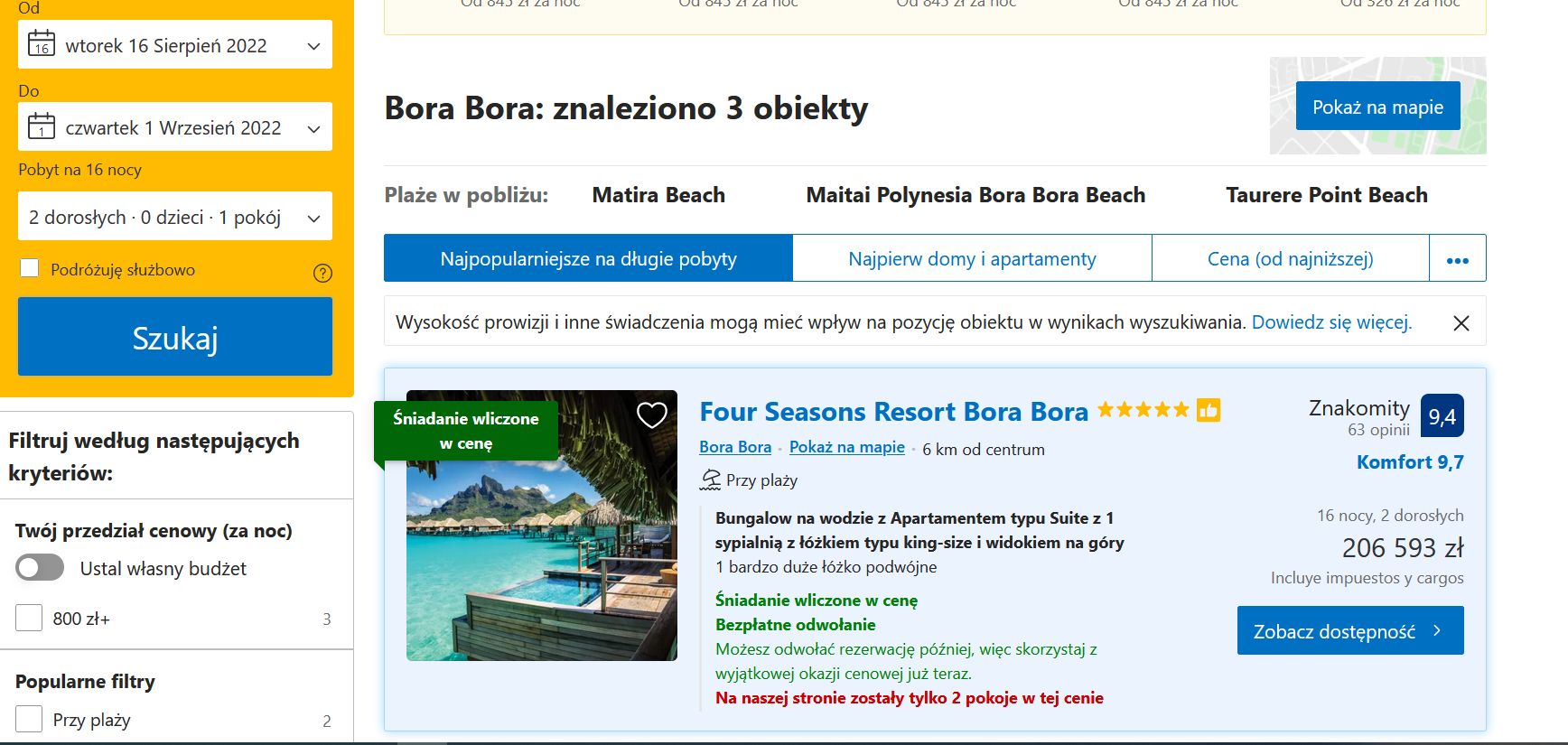Image resolution: width=1568 pixels, height=745 pixels.
Task: Click the beach icon next to Przy plaży
Action: click(x=710, y=480)
